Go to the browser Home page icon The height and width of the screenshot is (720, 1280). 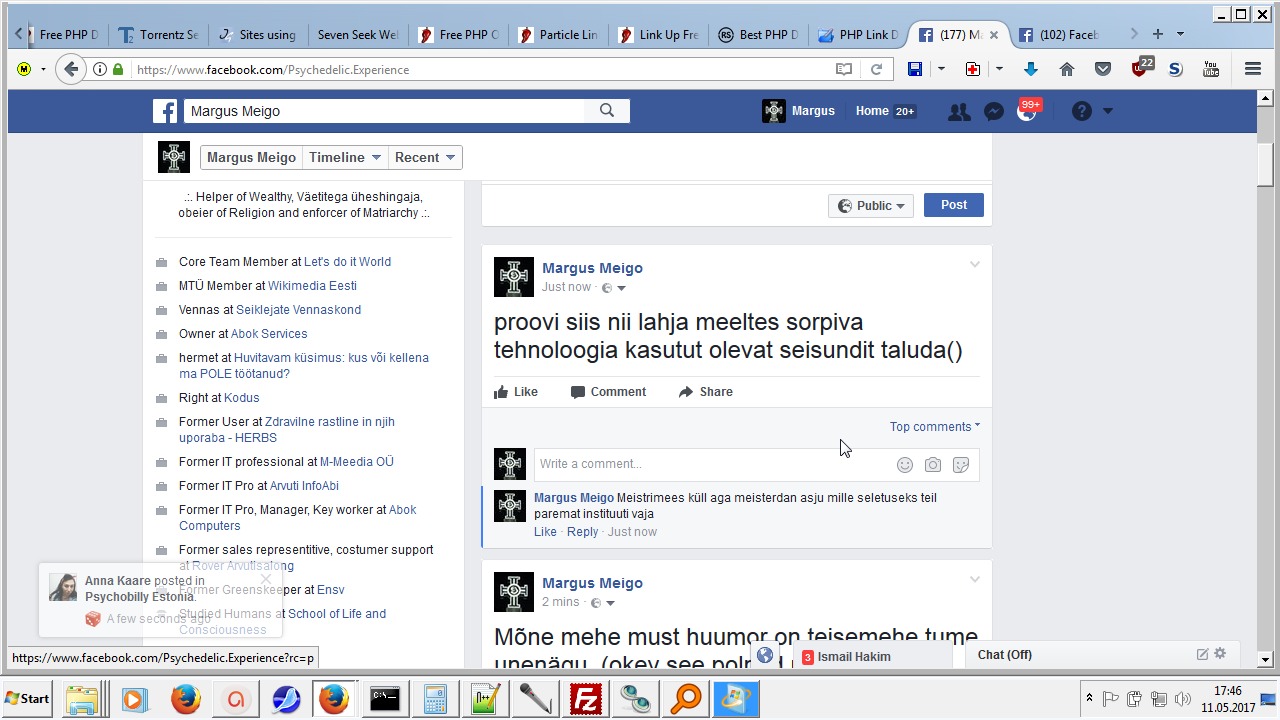(1067, 69)
